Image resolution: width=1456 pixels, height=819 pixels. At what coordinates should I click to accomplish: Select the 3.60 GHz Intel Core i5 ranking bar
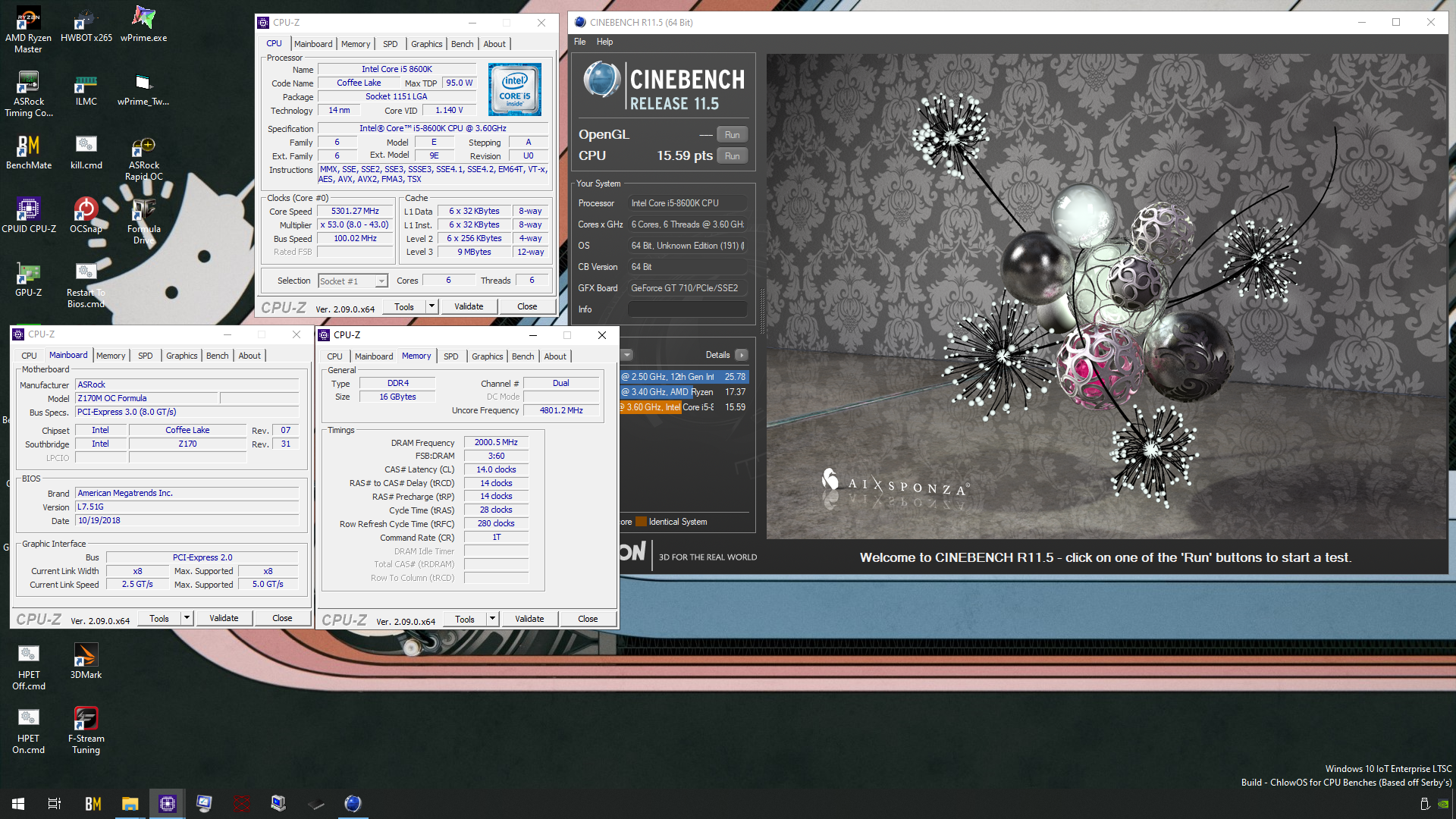[x=684, y=407]
